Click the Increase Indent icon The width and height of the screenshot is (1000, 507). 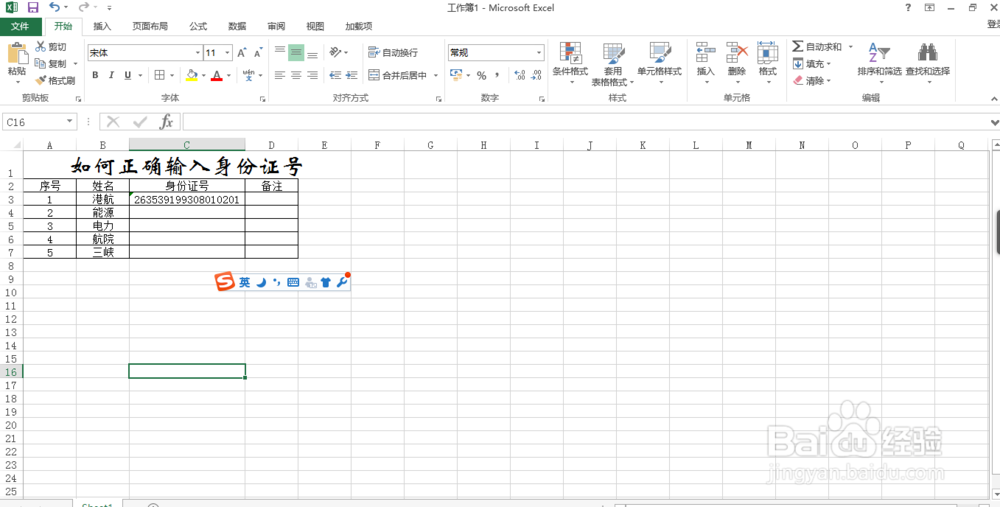pyautogui.click(x=351, y=75)
